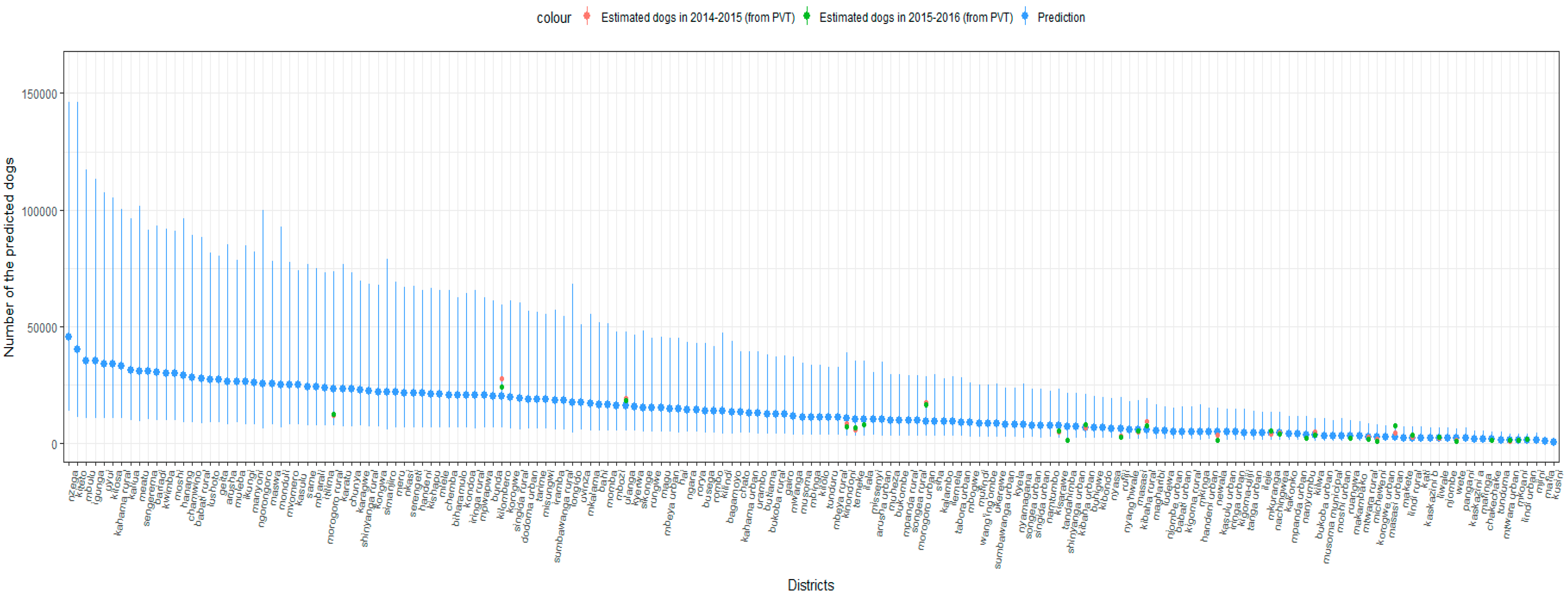
Task: Click the 'Prediction' legend label
Action: 1061,18
